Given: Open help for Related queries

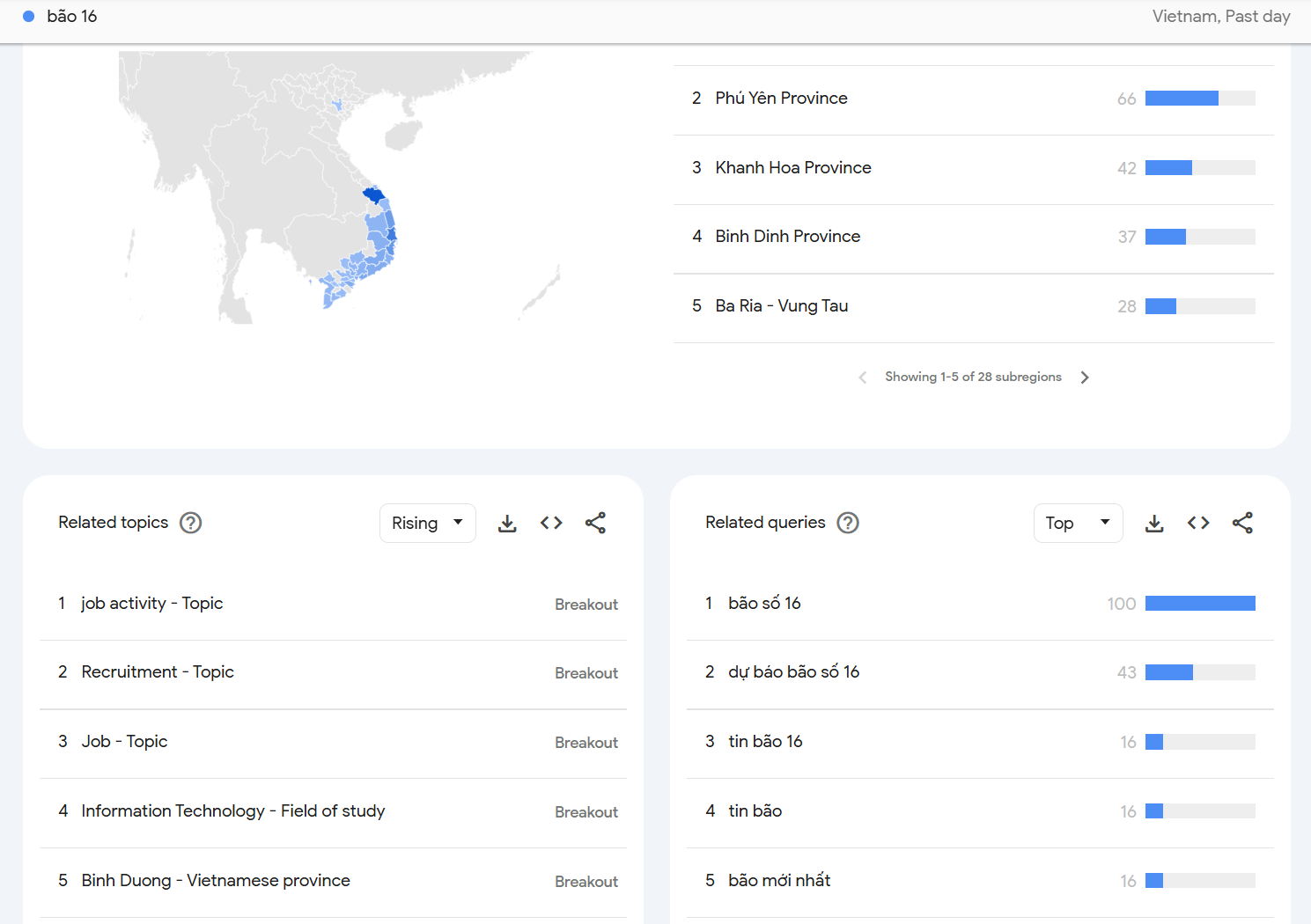Looking at the screenshot, I should point(848,523).
